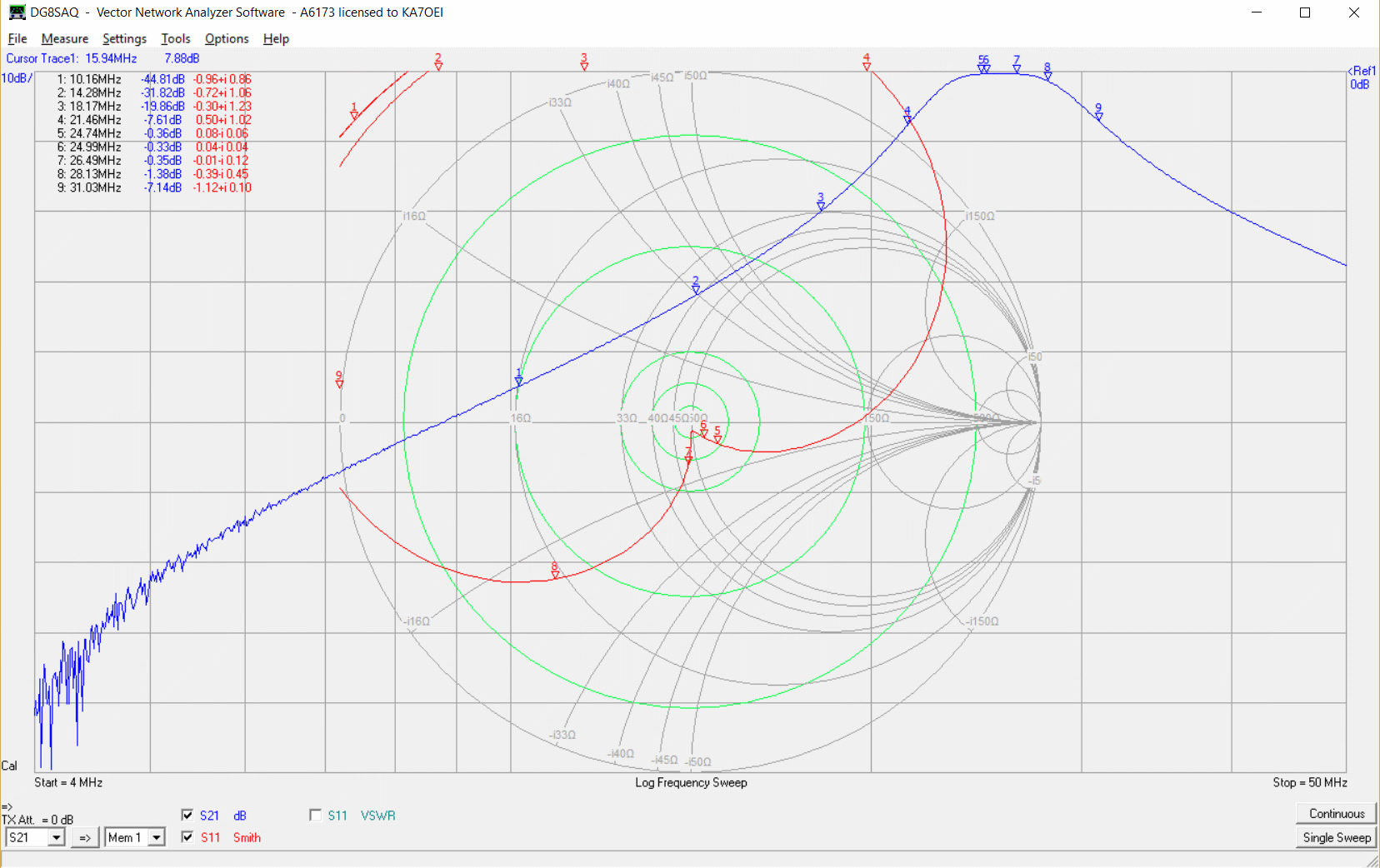
Task: Click blue marker 4 on S21 trace
Action: (907, 116)
